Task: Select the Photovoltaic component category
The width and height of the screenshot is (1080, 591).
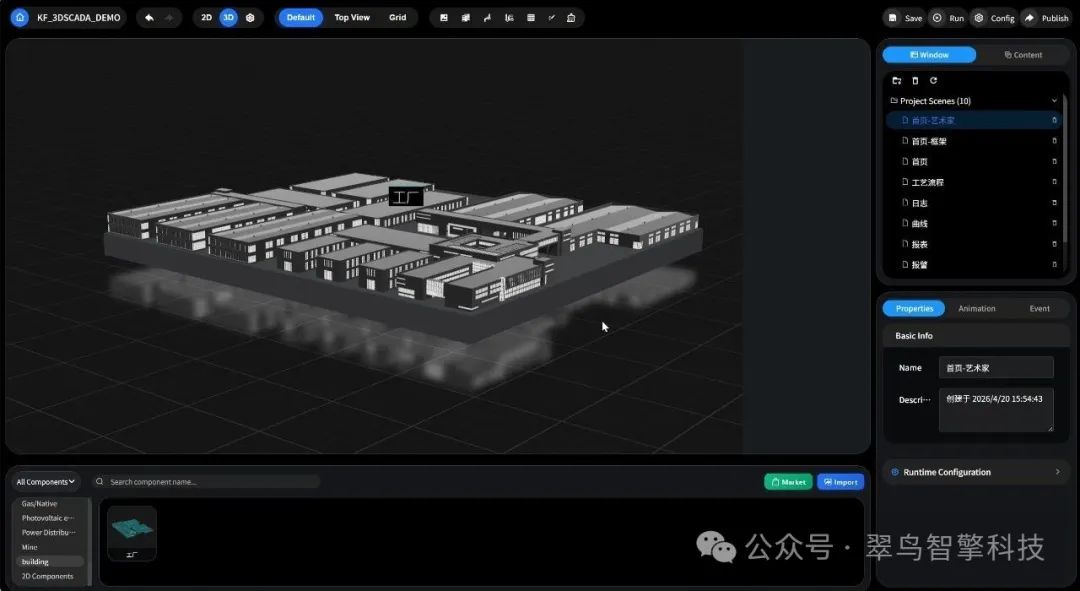Action: click(48, 518)
